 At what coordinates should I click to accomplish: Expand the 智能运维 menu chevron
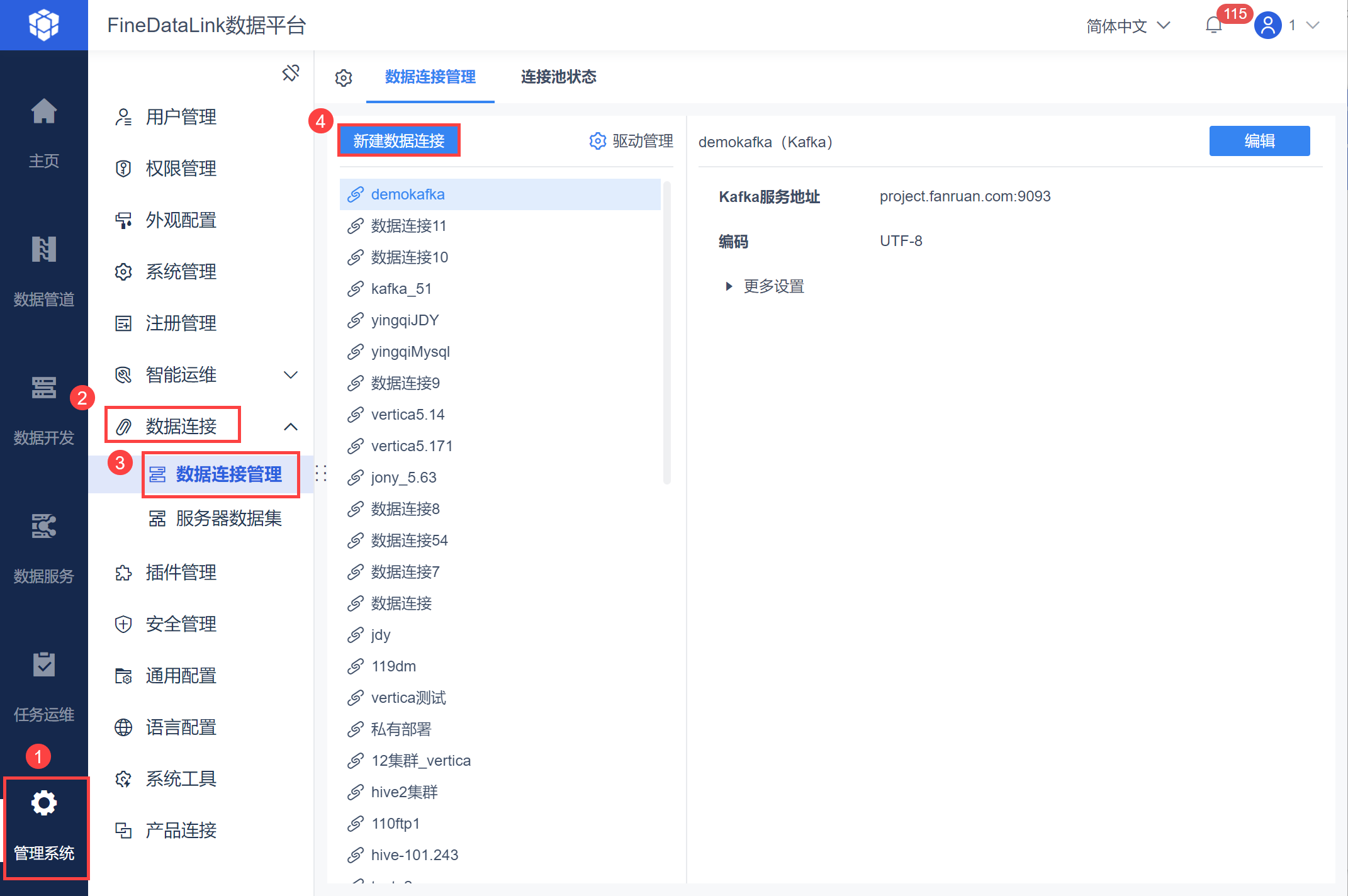point(290,376)
